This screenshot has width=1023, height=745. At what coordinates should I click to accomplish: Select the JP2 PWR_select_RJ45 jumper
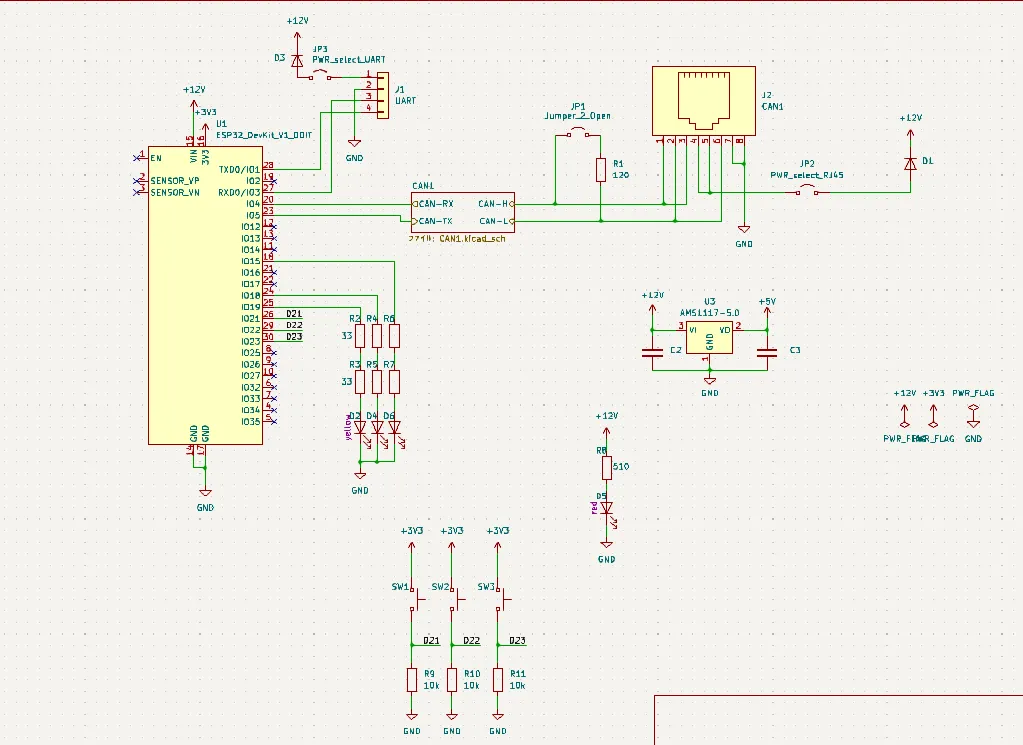point(807,192)
